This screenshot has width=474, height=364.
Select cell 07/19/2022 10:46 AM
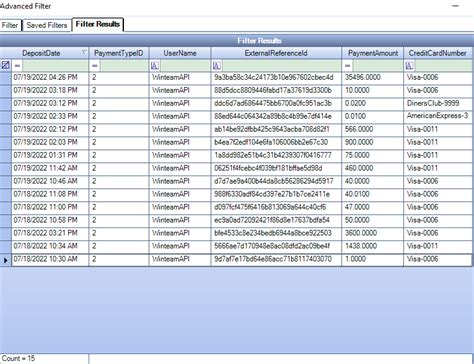click(50, 181)
